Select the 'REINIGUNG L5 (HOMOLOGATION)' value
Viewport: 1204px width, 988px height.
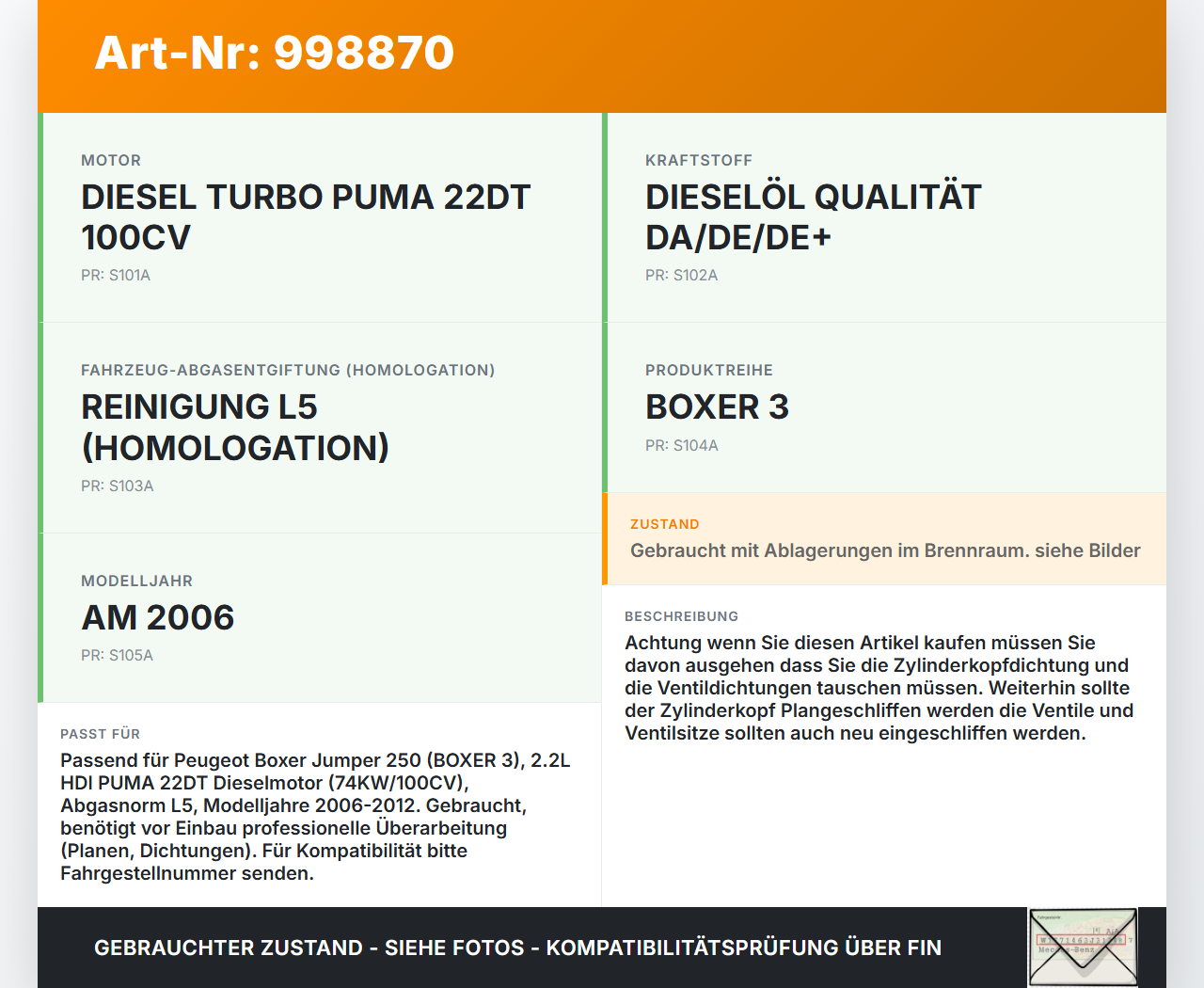[x=235, y=427]
